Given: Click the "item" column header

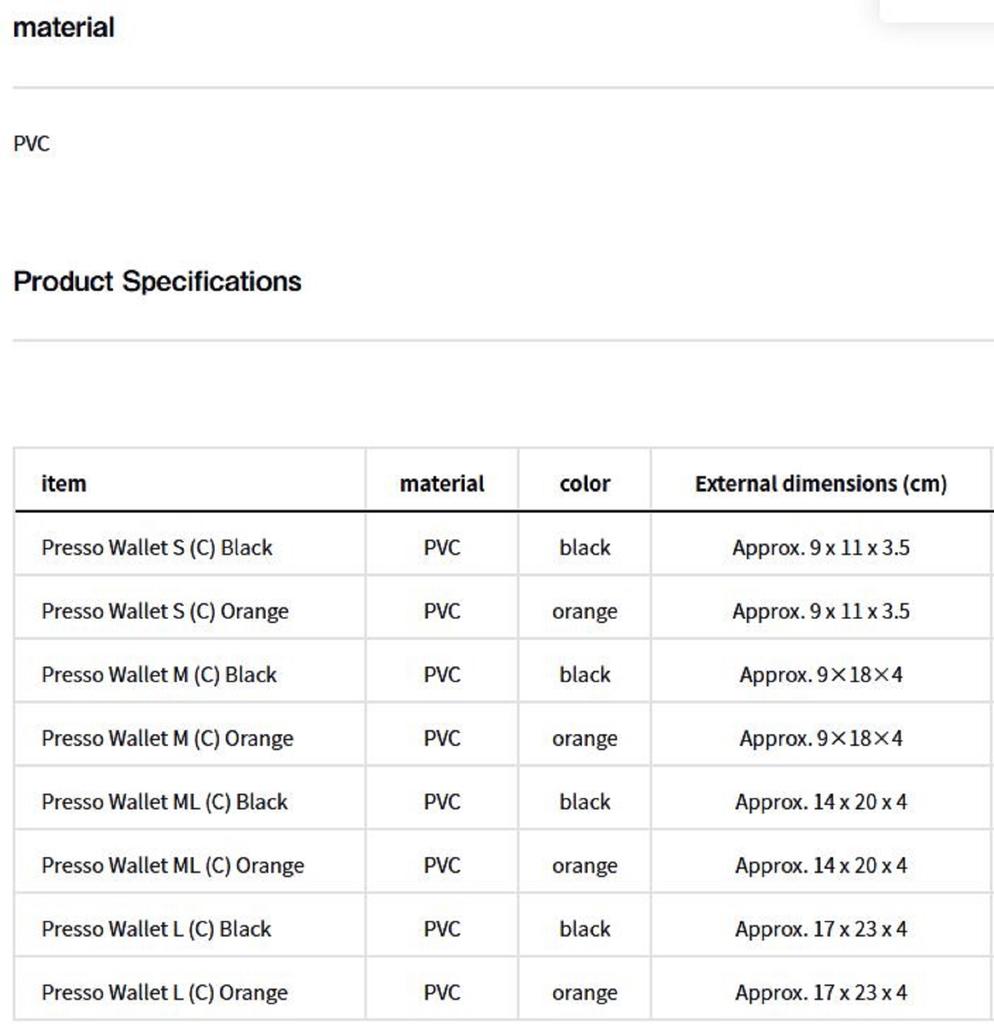Looking at the screenshot, I should click(x=64, y=484).
